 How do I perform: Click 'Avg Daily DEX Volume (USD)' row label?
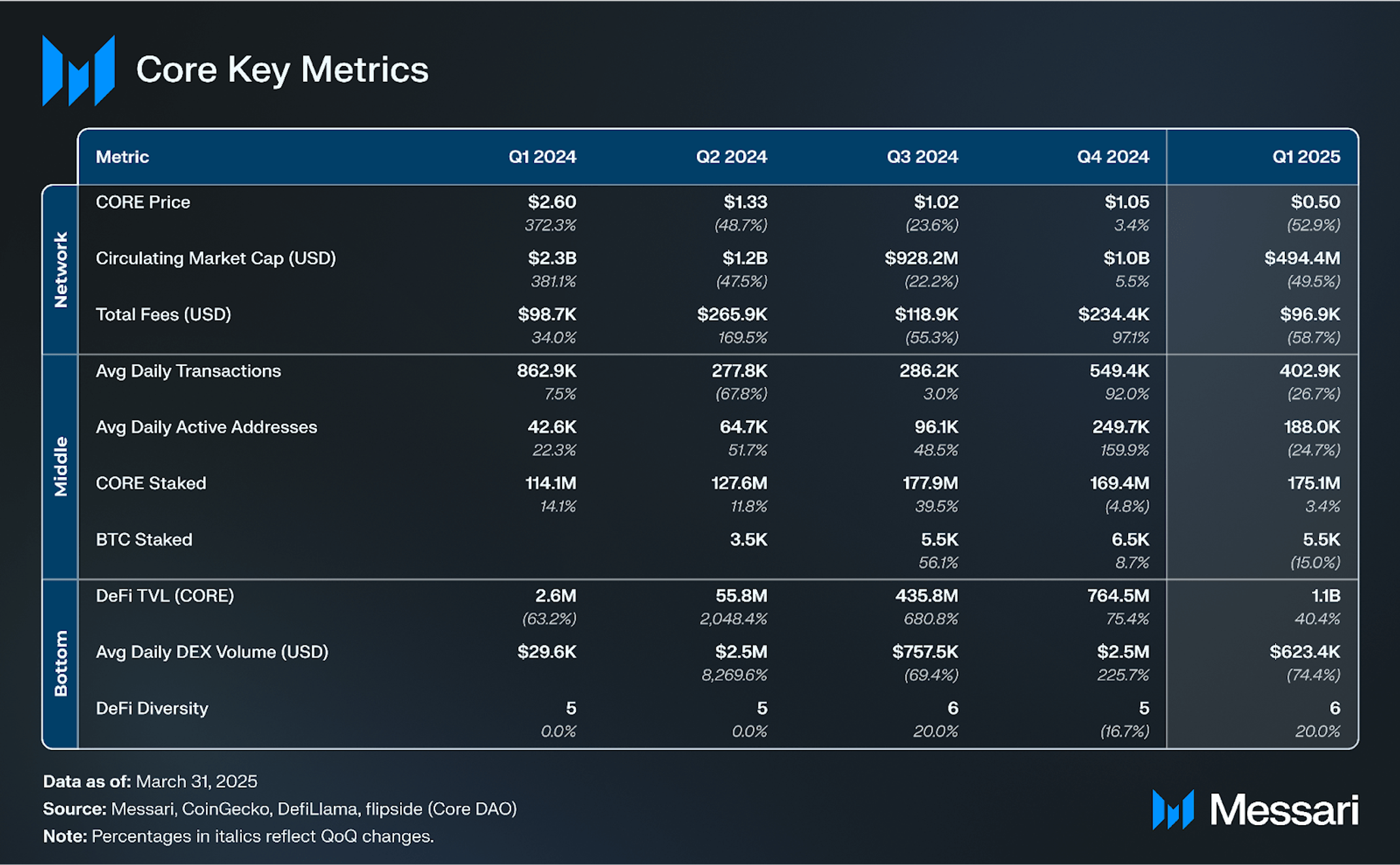coord(212,652)
